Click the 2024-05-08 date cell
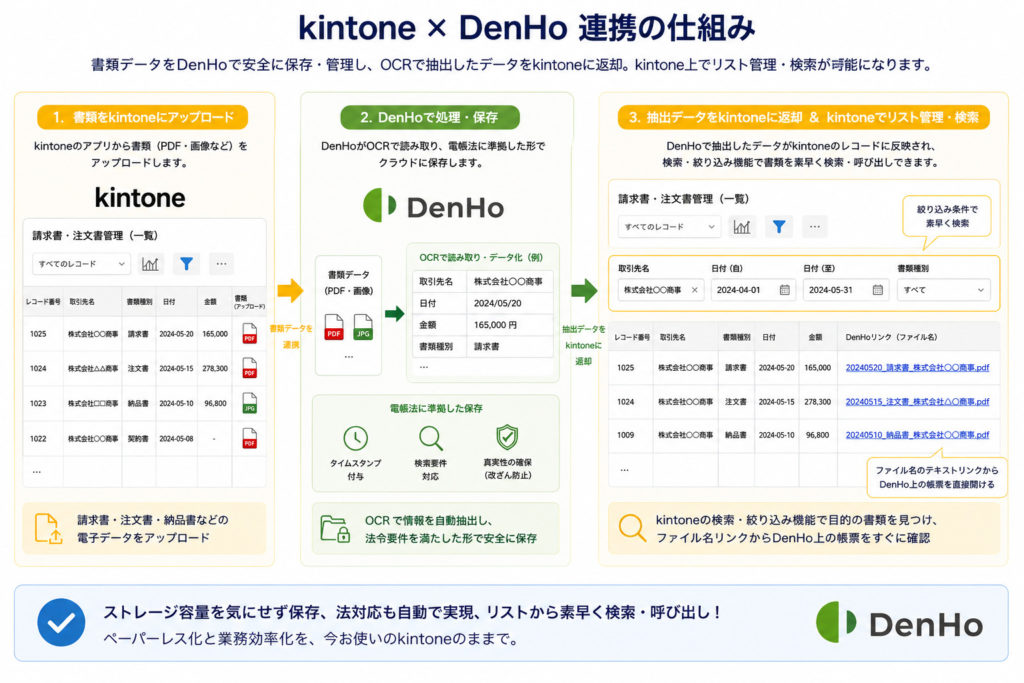The image size is (1024, 683). [x=176, y=439]
